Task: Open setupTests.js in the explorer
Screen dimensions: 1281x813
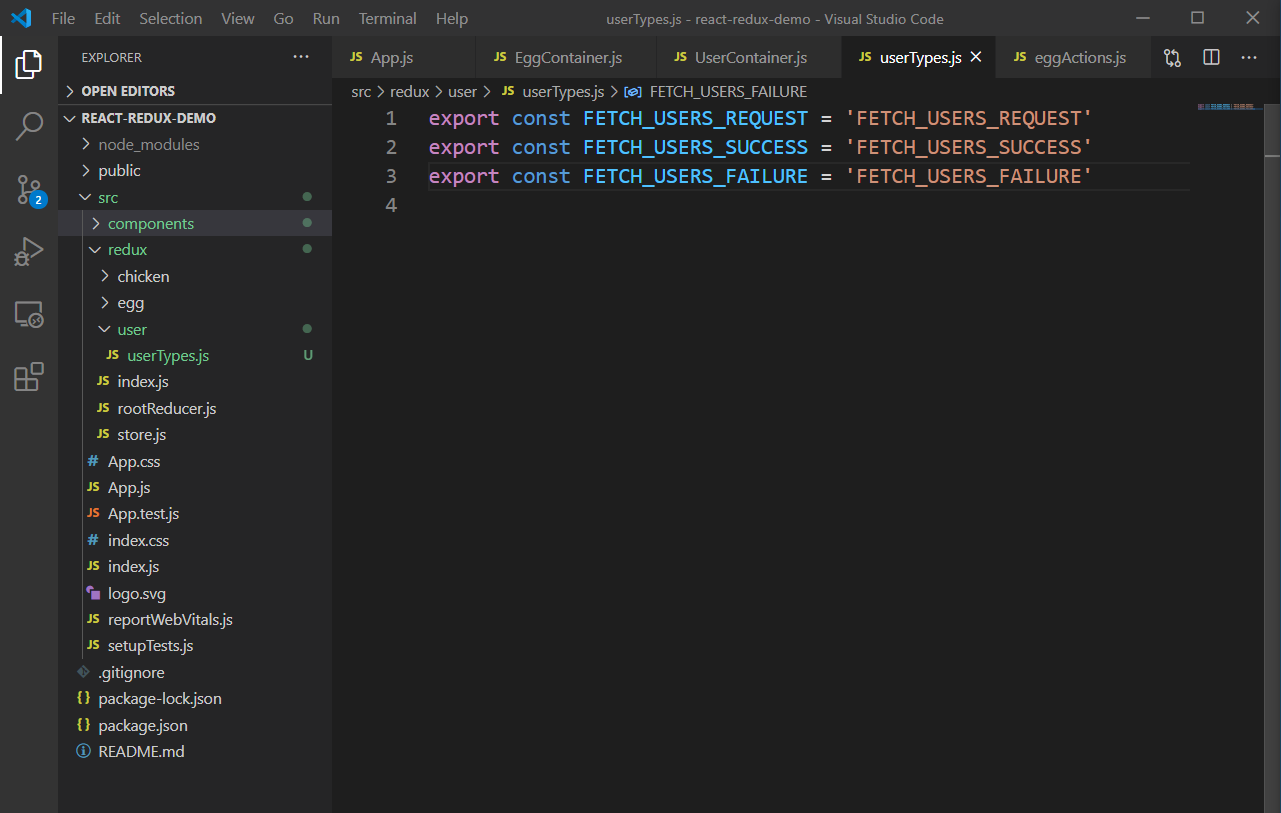Action: [x=195, y=645]
